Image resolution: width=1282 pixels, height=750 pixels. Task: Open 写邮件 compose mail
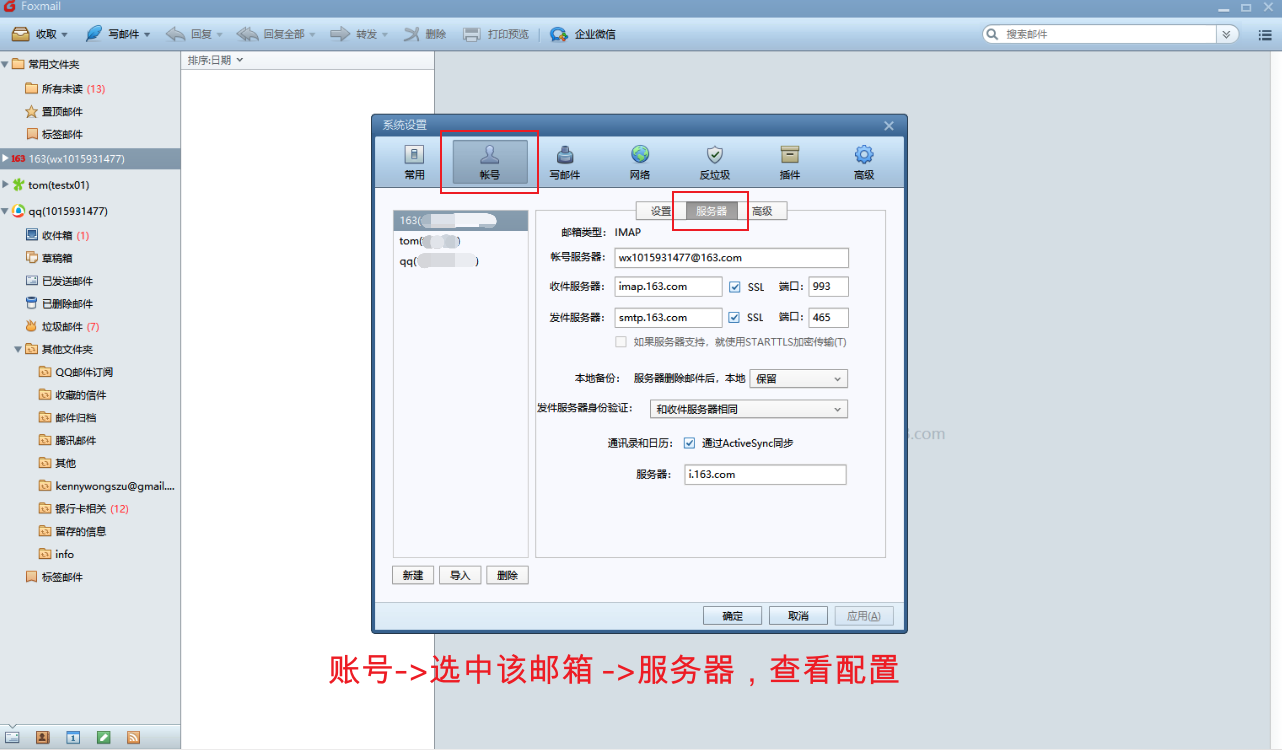tap(112, 34)
